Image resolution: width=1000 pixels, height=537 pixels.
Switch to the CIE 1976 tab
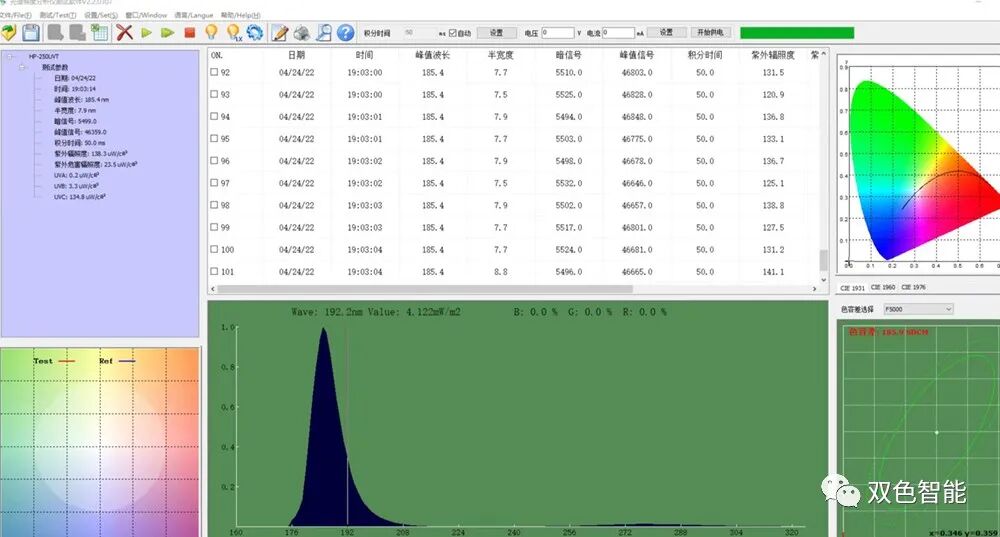tap(913, 288)
